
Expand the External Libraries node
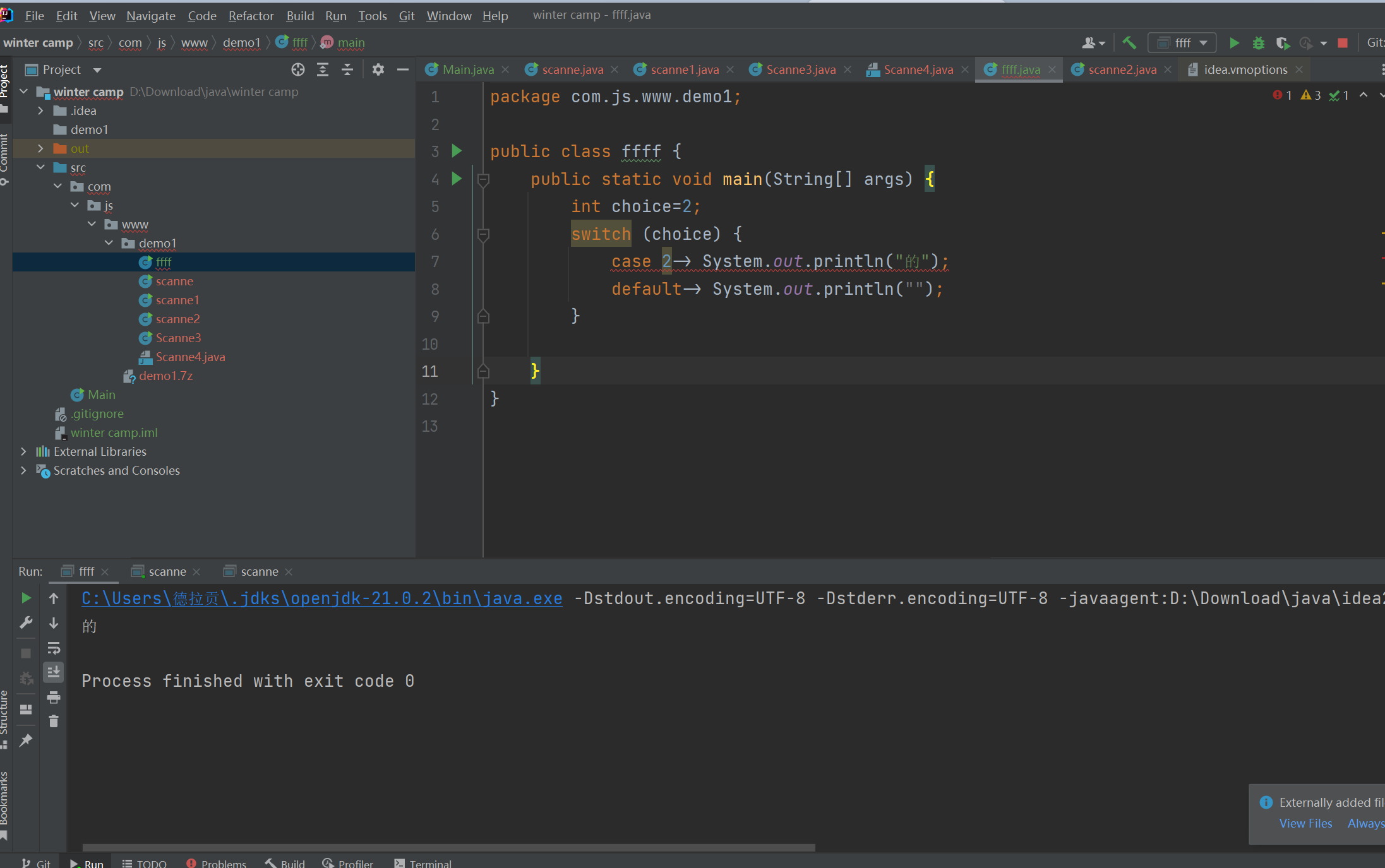(x=23, y=451)
